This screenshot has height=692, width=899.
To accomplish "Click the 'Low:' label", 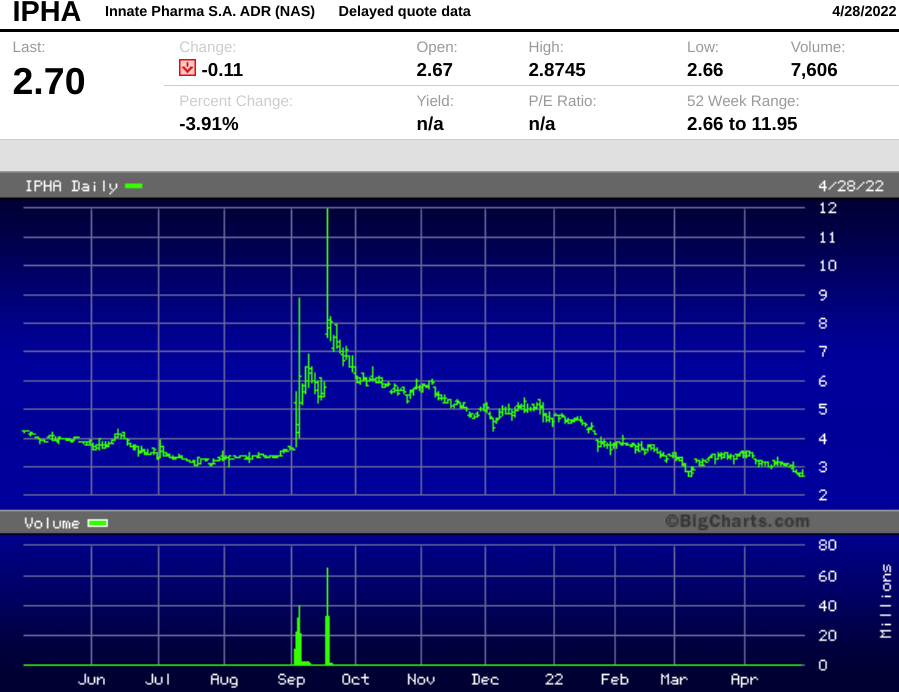I will 702,47.
